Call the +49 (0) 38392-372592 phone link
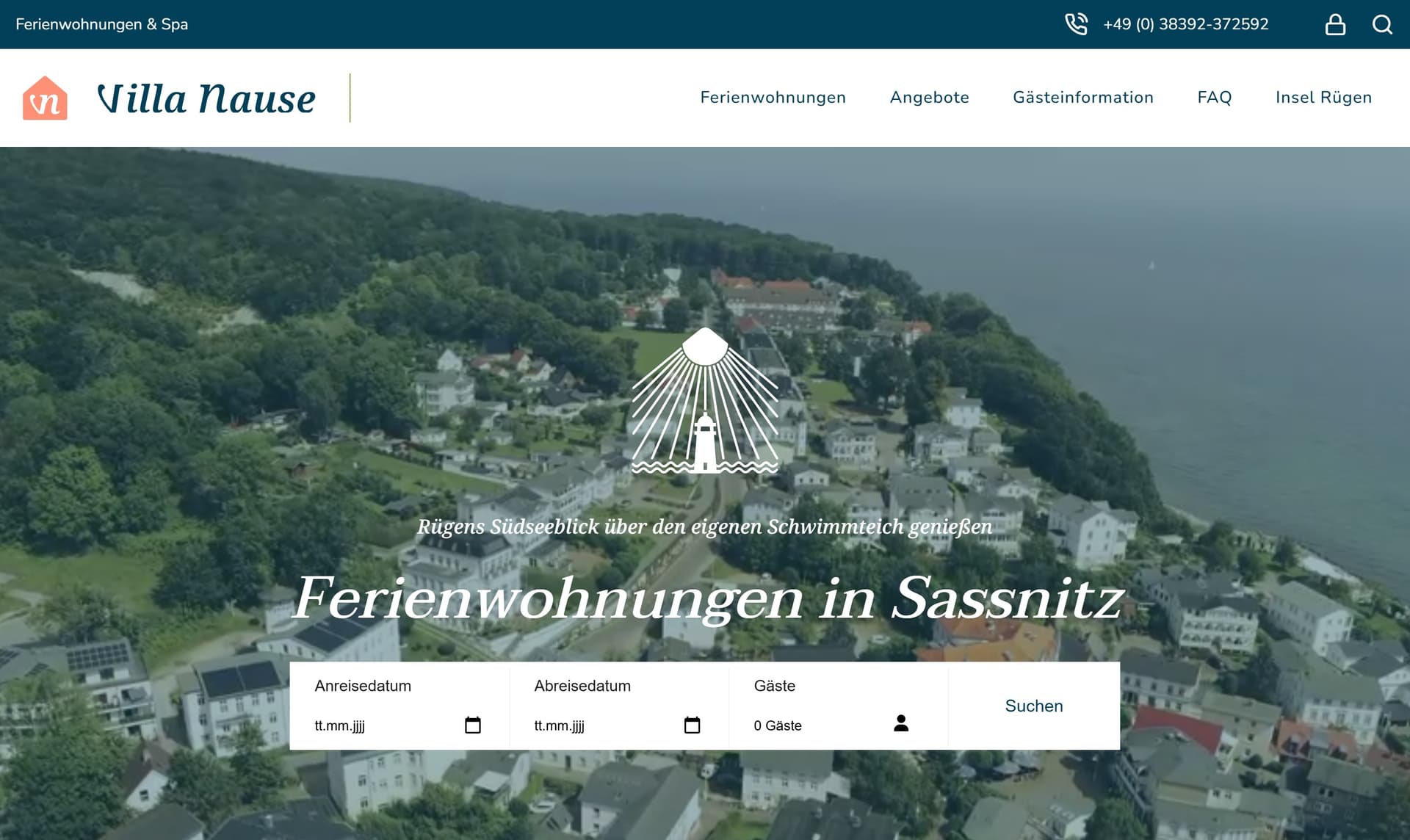Image resolution: width=1410 pixels, height=840 pixels. [x=1185, y=24]
